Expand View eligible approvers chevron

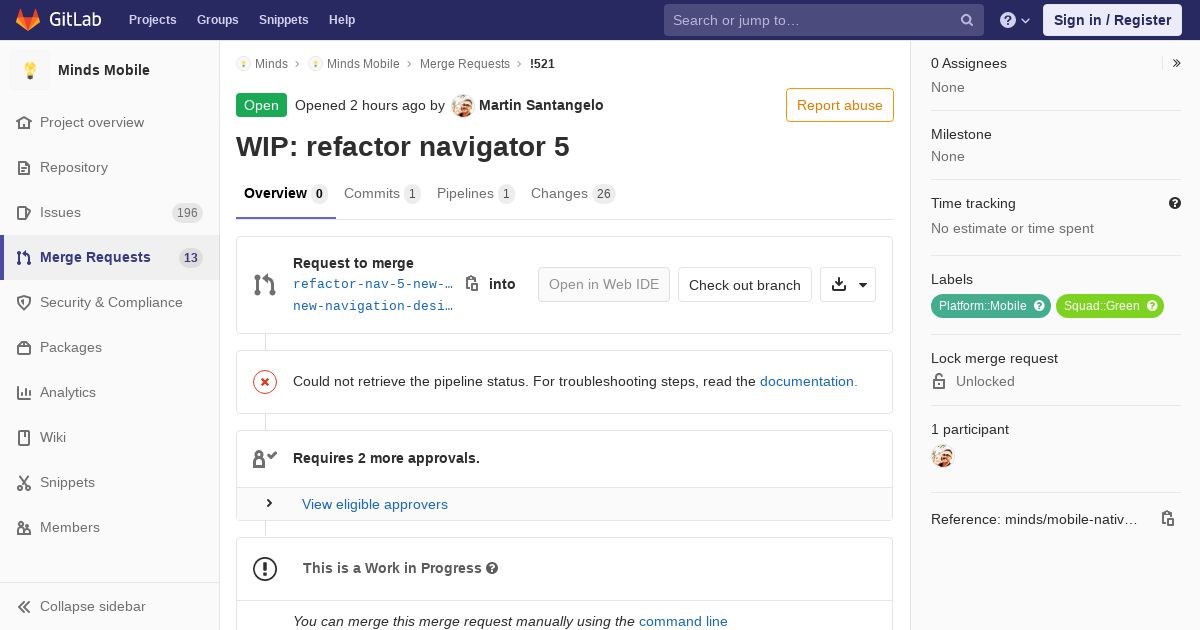(269, 503)
